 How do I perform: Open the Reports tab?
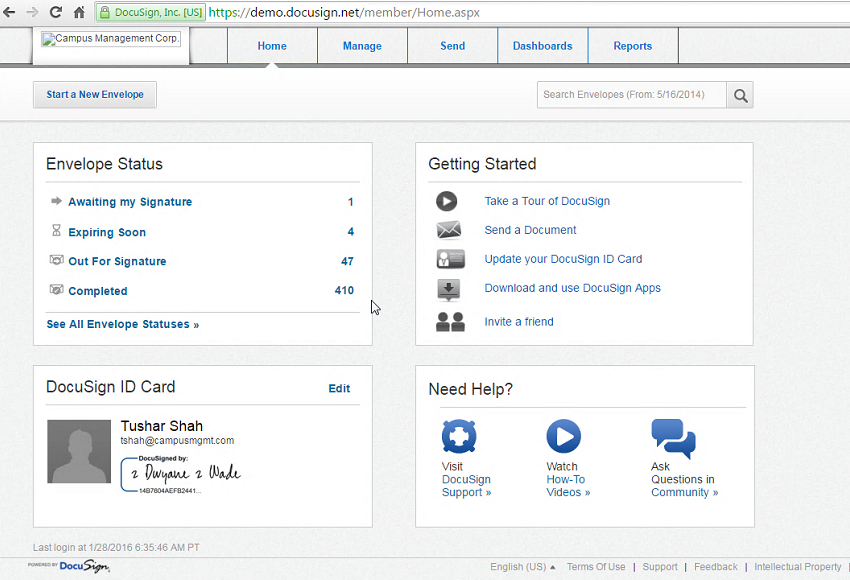(632, 45)
